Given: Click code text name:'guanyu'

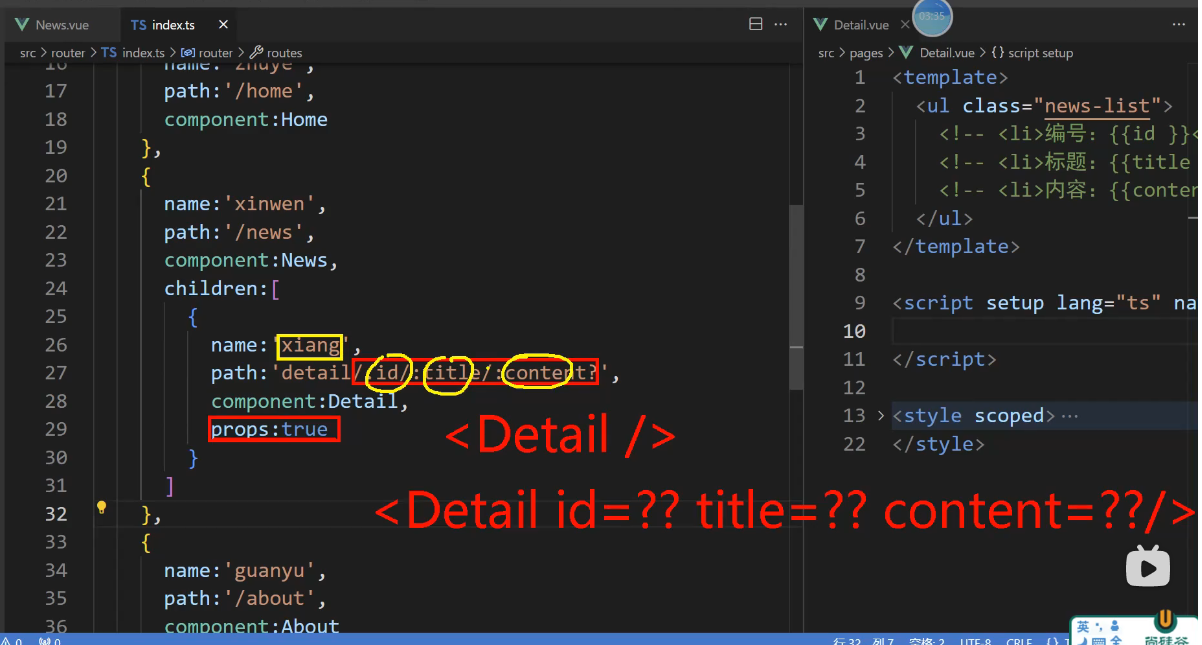Looking at the screenshot, I should point(246,570).
